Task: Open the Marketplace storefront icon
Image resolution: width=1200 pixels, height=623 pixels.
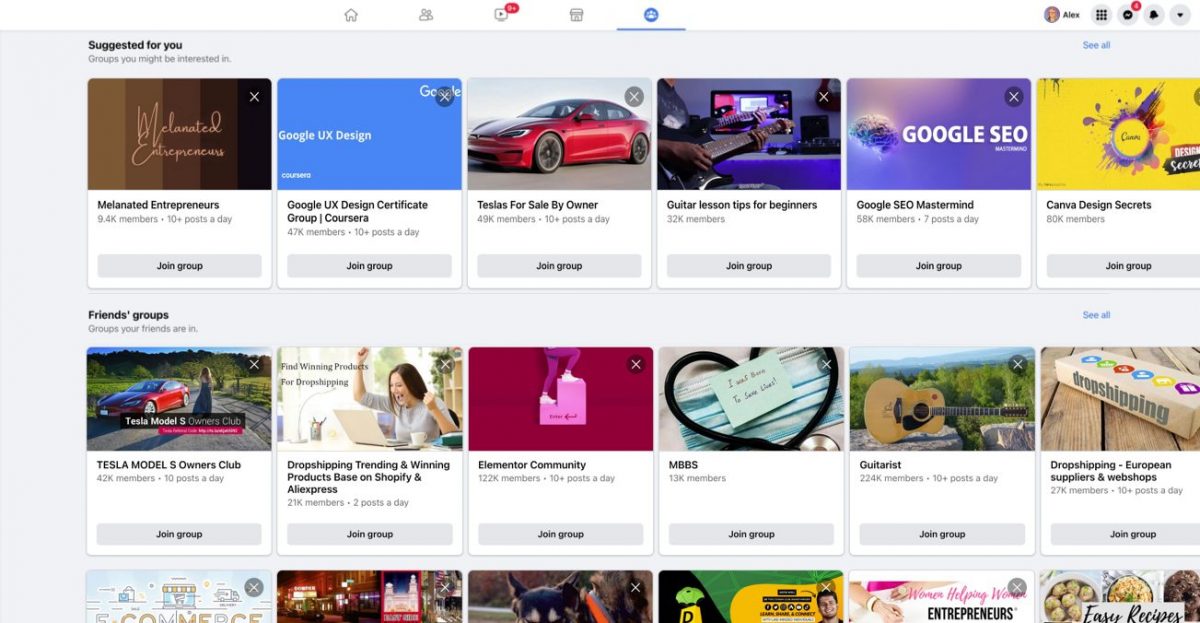Action: [576, 15]
